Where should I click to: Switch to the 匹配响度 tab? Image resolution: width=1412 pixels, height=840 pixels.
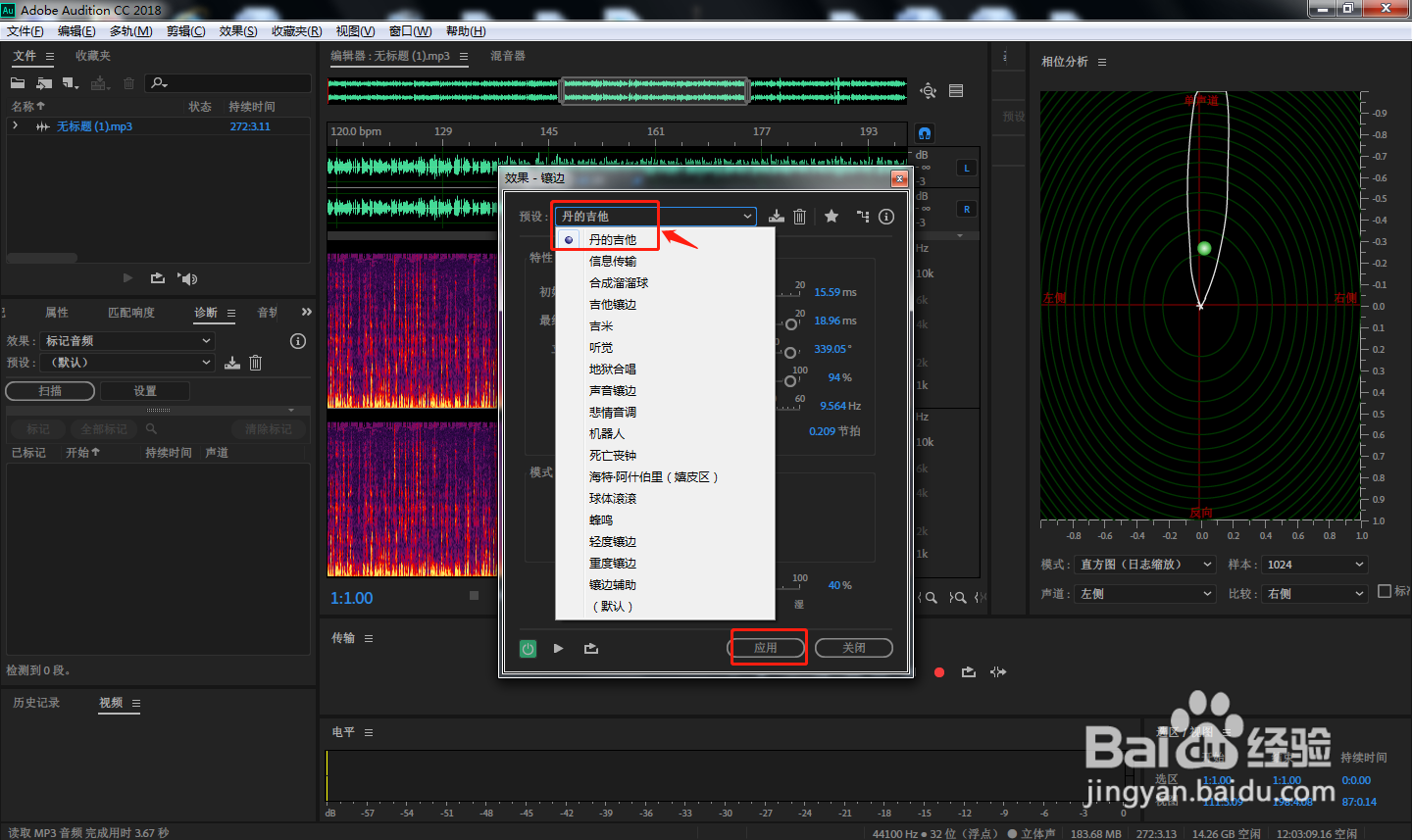click(131, 313)
